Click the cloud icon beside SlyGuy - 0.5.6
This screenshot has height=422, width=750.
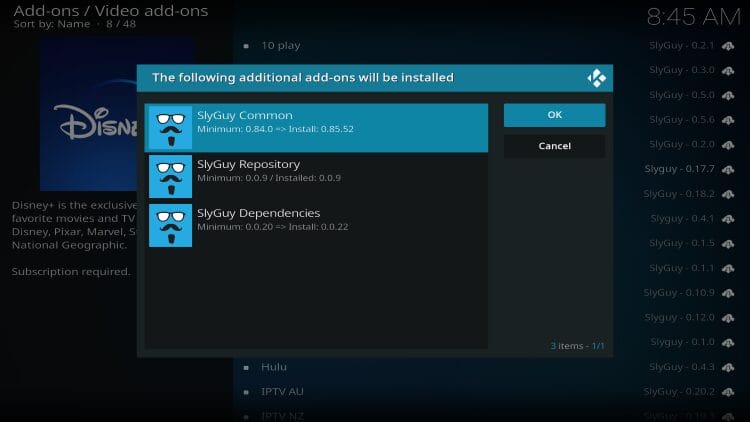[x=728, y=120]
